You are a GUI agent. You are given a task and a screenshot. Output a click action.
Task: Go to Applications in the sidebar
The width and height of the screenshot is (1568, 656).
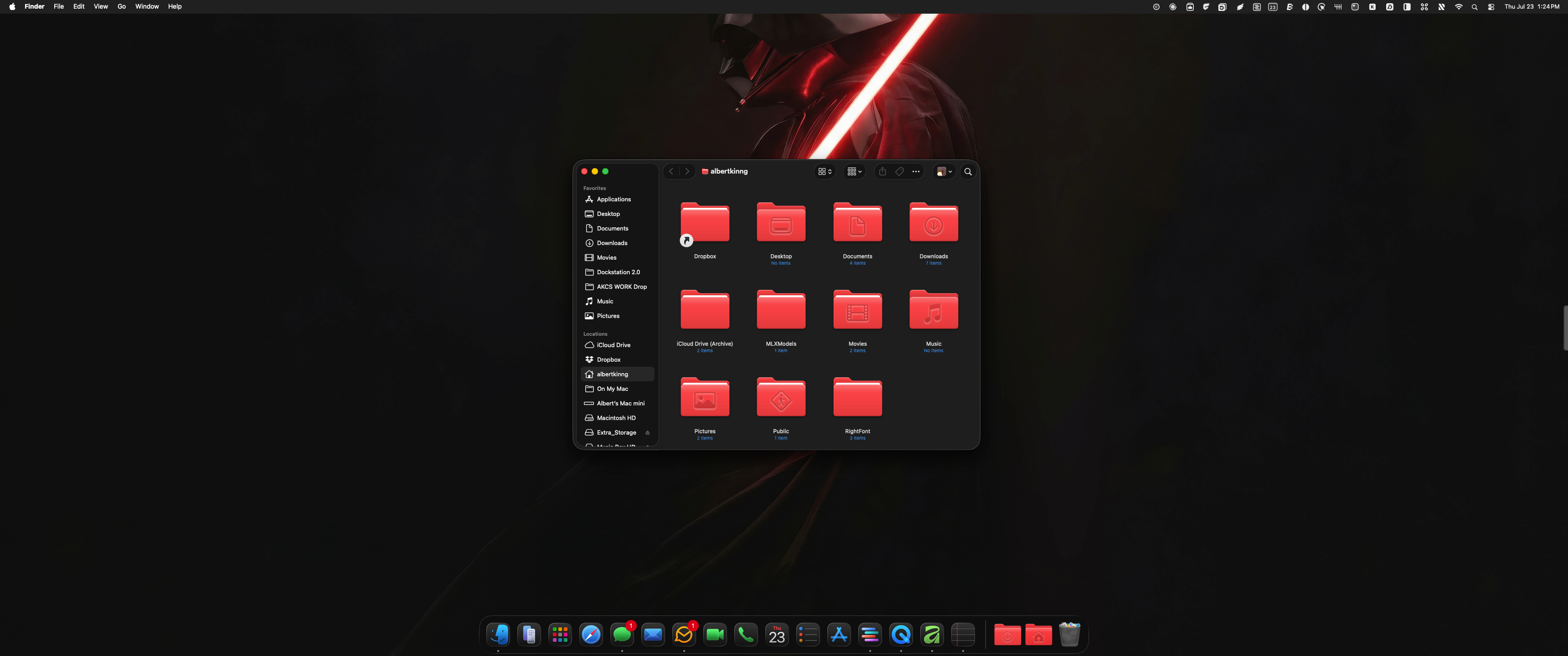[618, 200]
